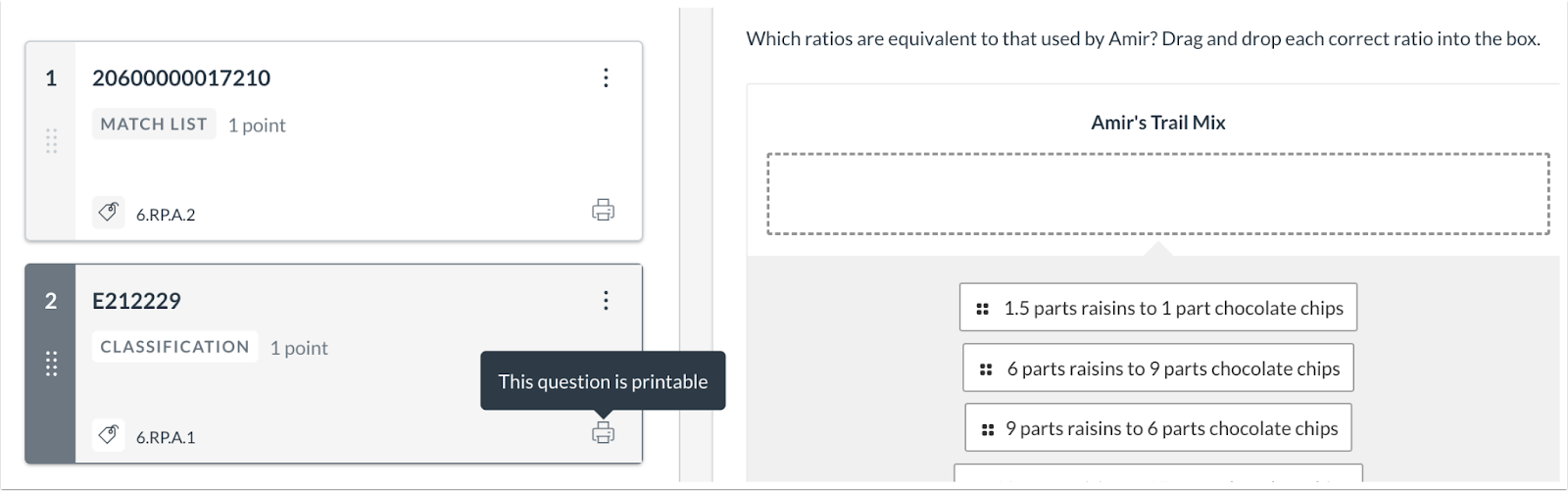Open question titled 20600000017210
1568x491 pixels.
181,78
